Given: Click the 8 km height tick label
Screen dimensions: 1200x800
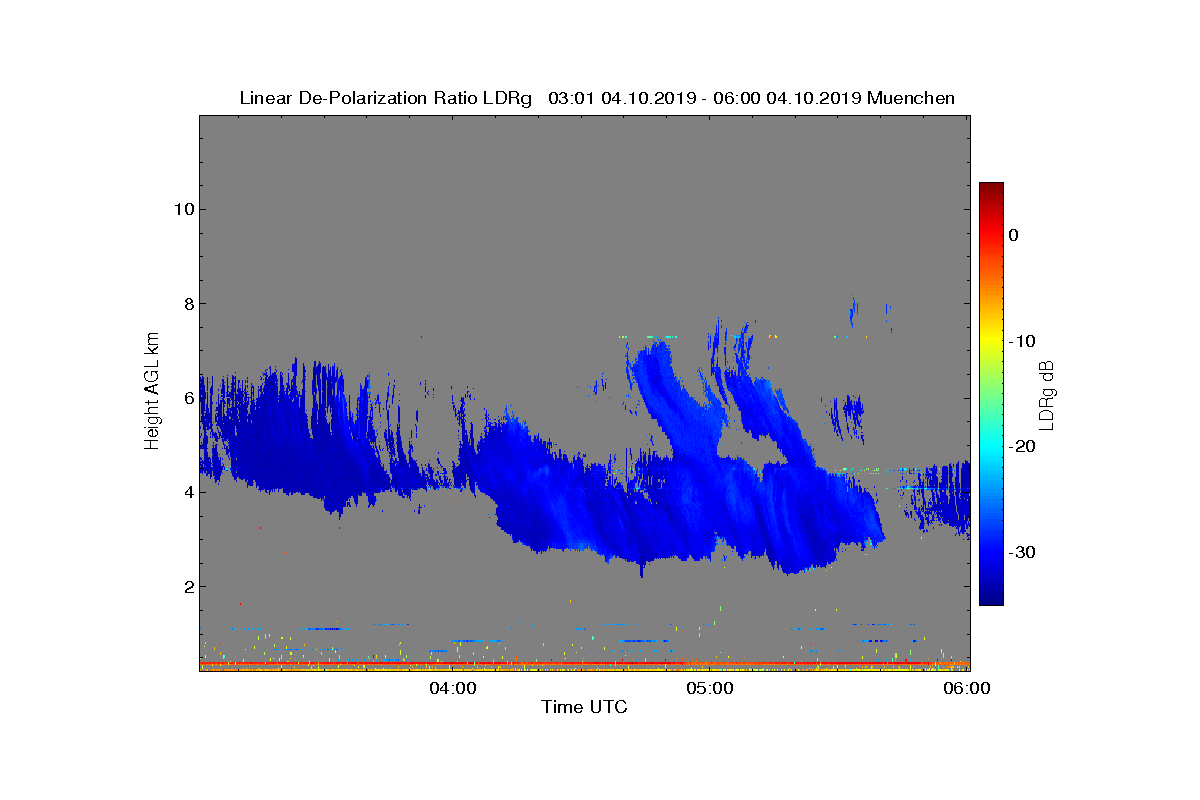Looking at the screenshot, I should 187,303.
